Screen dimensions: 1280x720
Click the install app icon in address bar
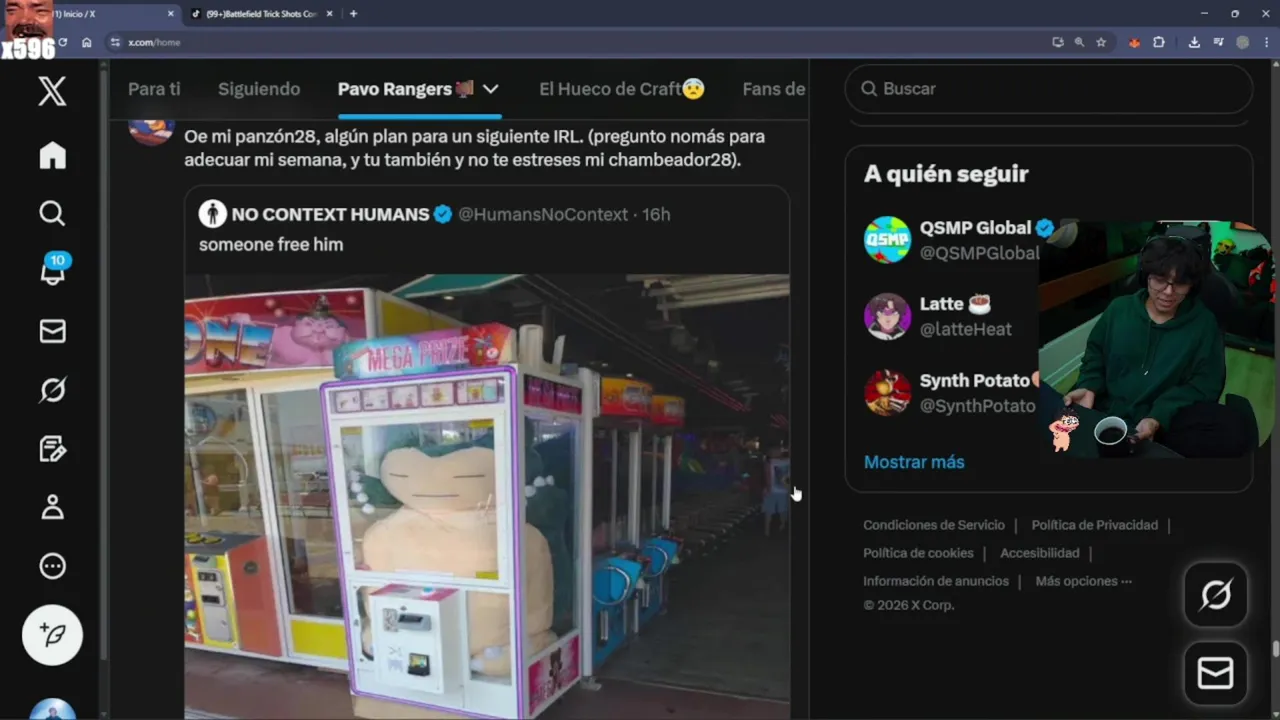tap(1058, 42)
